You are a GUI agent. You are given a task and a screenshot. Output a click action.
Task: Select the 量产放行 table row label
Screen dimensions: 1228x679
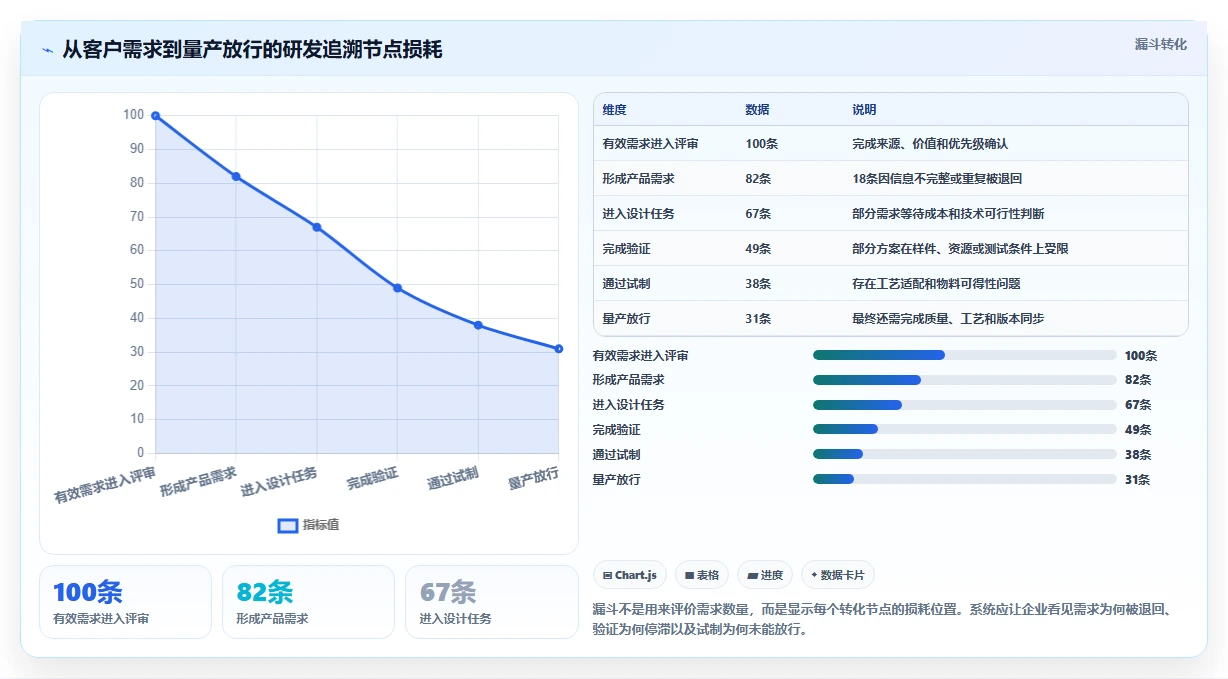[626, 319]
